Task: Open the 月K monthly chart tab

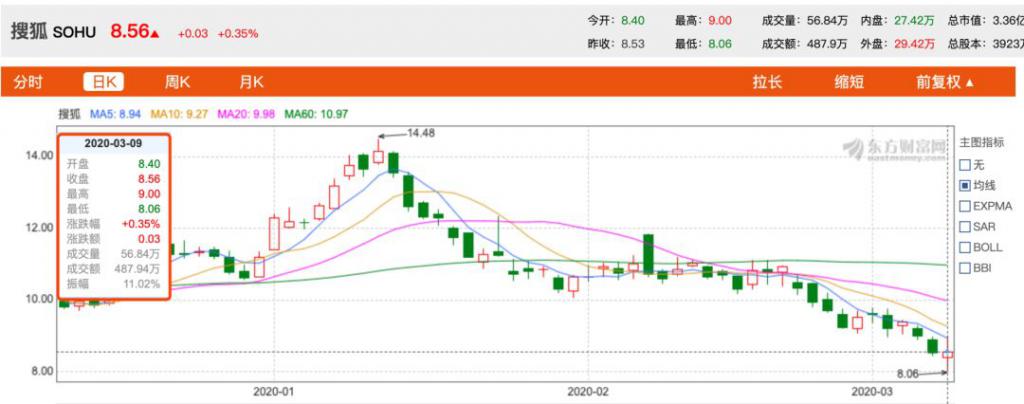Action: coord(251,82)
